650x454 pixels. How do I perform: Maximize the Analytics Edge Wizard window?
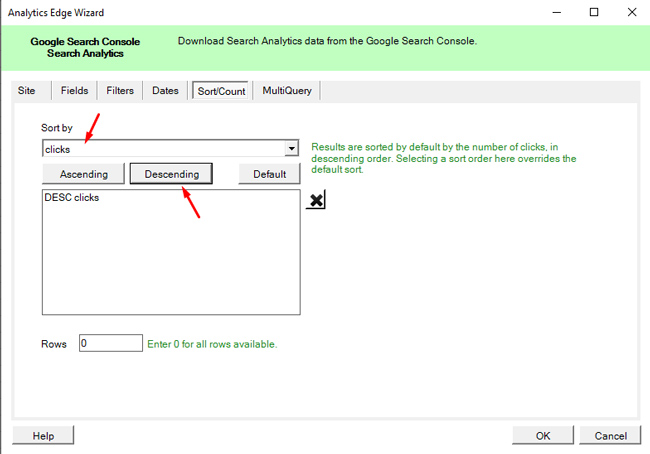[594, 13]
